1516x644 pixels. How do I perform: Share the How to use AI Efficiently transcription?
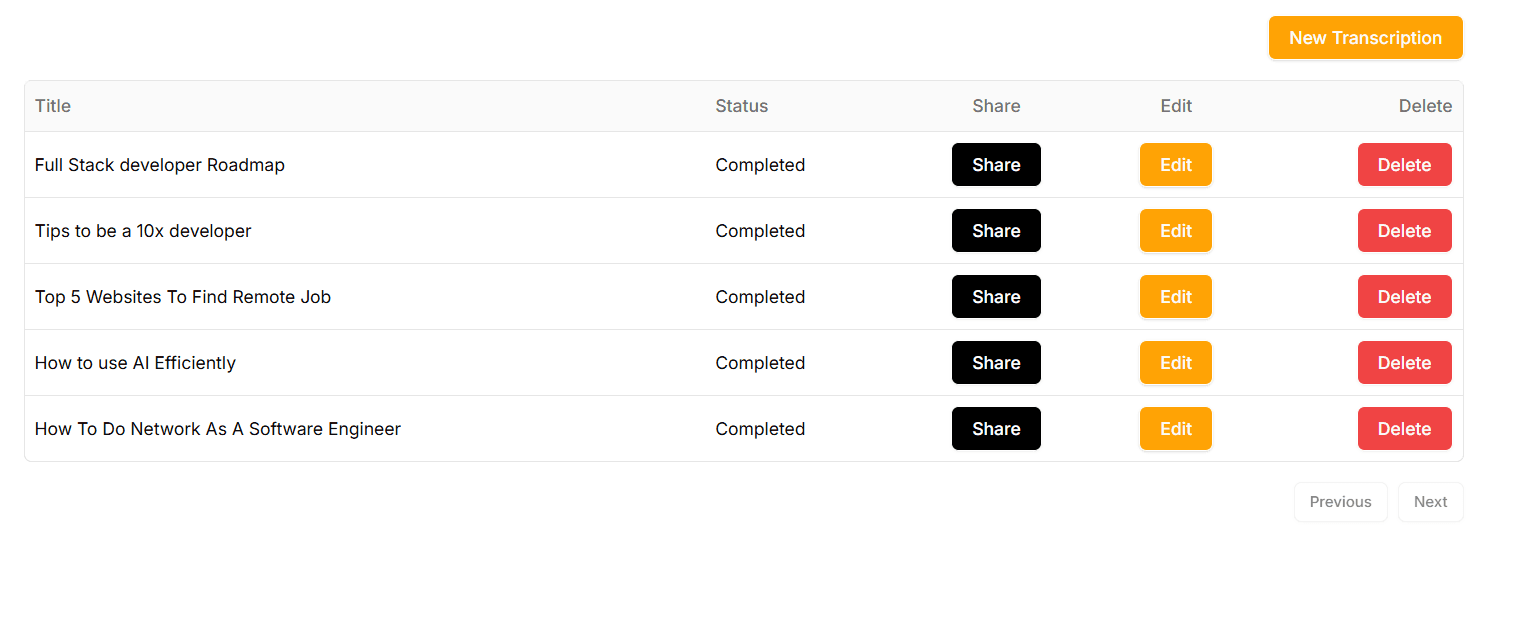pyautogui.click(x=996, y=362)
